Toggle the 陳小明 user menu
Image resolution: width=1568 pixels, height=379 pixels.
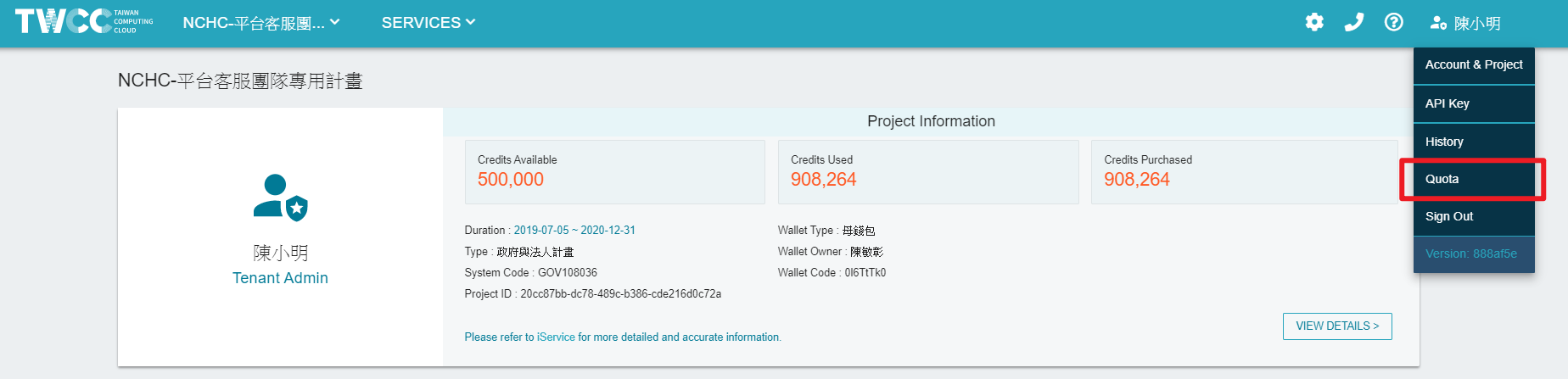(1466, 23)
